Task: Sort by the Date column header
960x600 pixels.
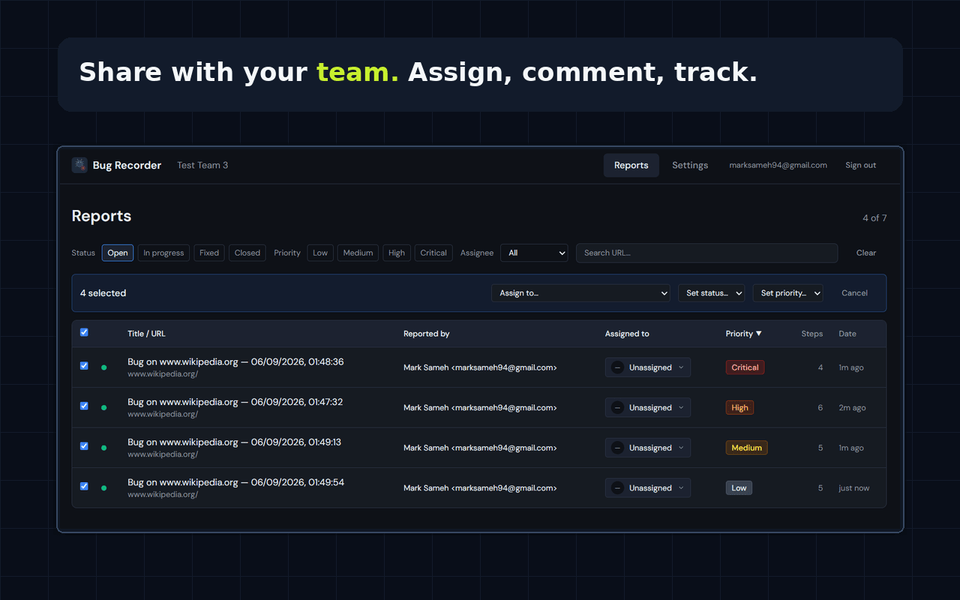Action: click(847, 334)
